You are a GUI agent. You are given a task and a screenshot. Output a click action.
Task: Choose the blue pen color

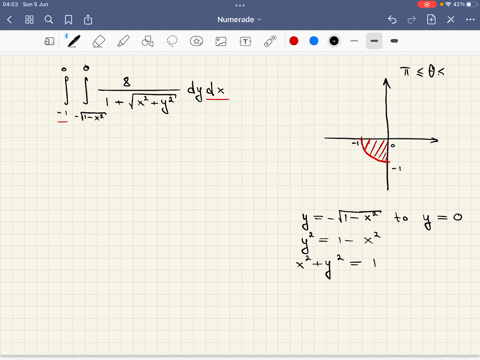pos(314,41)
